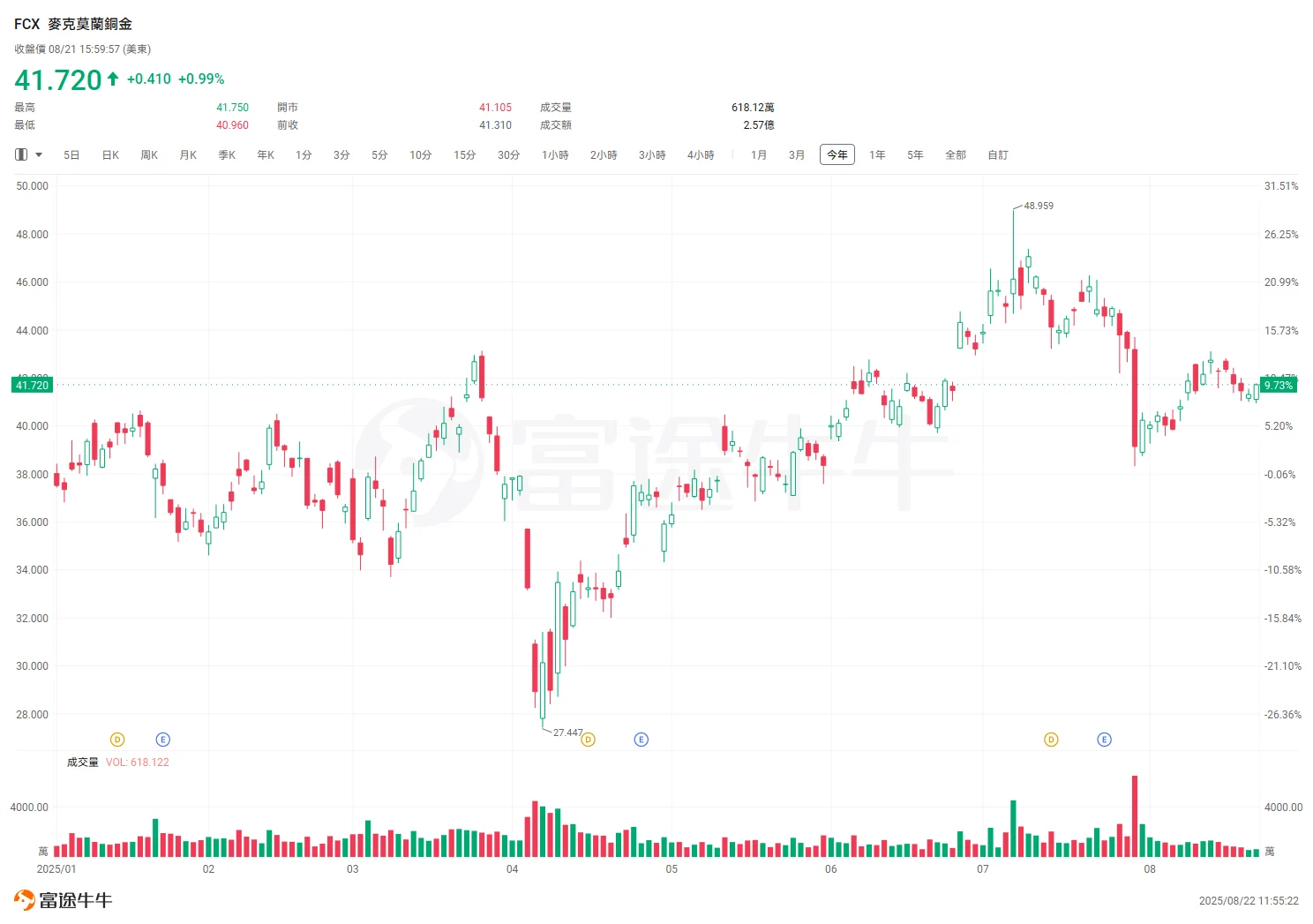
Task: Click the tallest red volume bar
Action: [1135, 816]
